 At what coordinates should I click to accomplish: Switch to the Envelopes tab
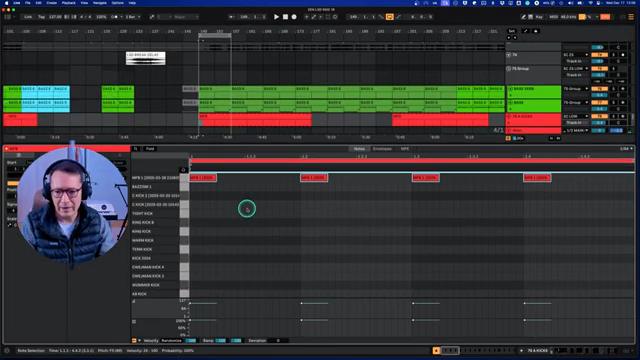382,149
